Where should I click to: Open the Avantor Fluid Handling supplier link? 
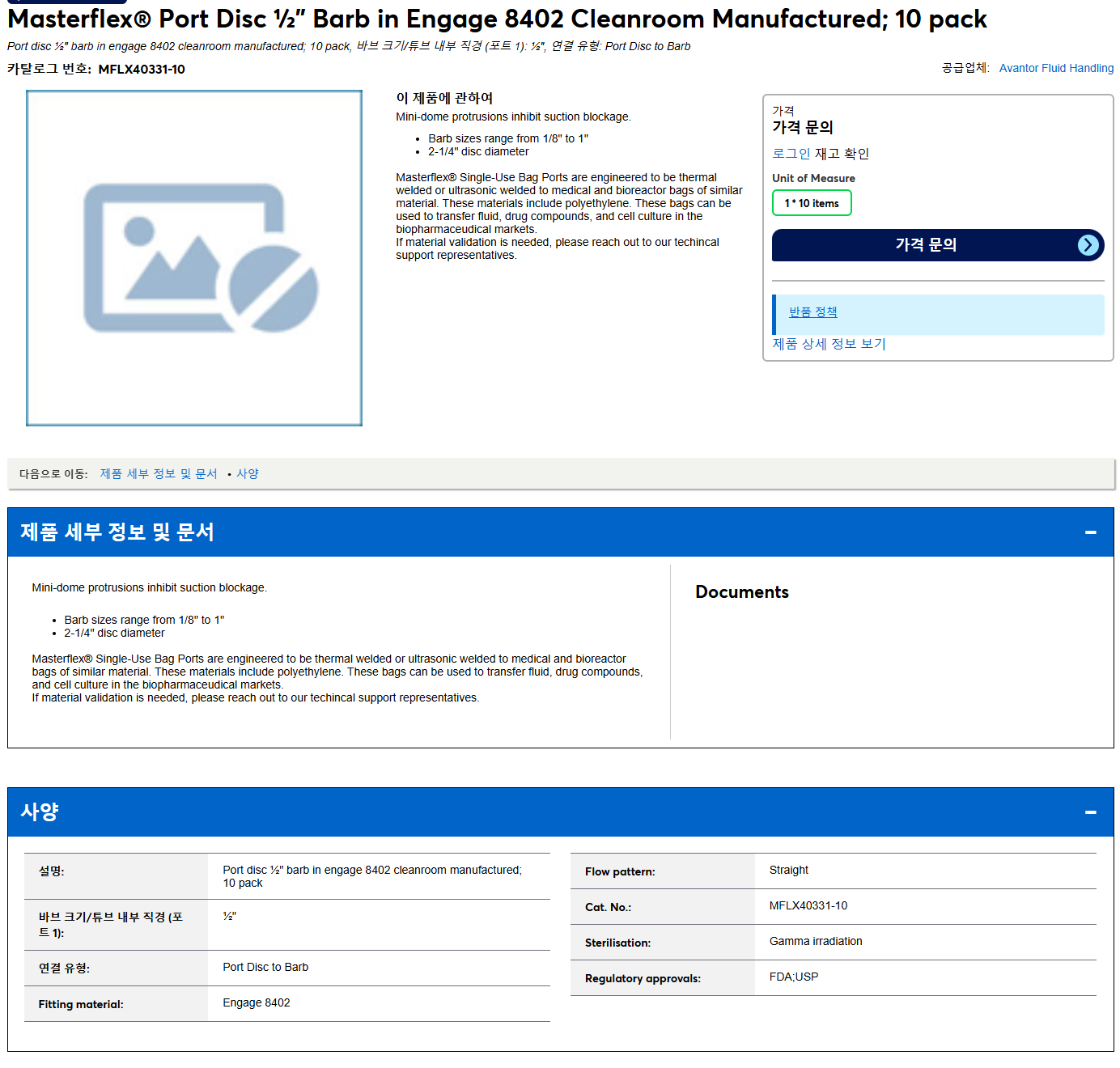tap(1056, 68)
